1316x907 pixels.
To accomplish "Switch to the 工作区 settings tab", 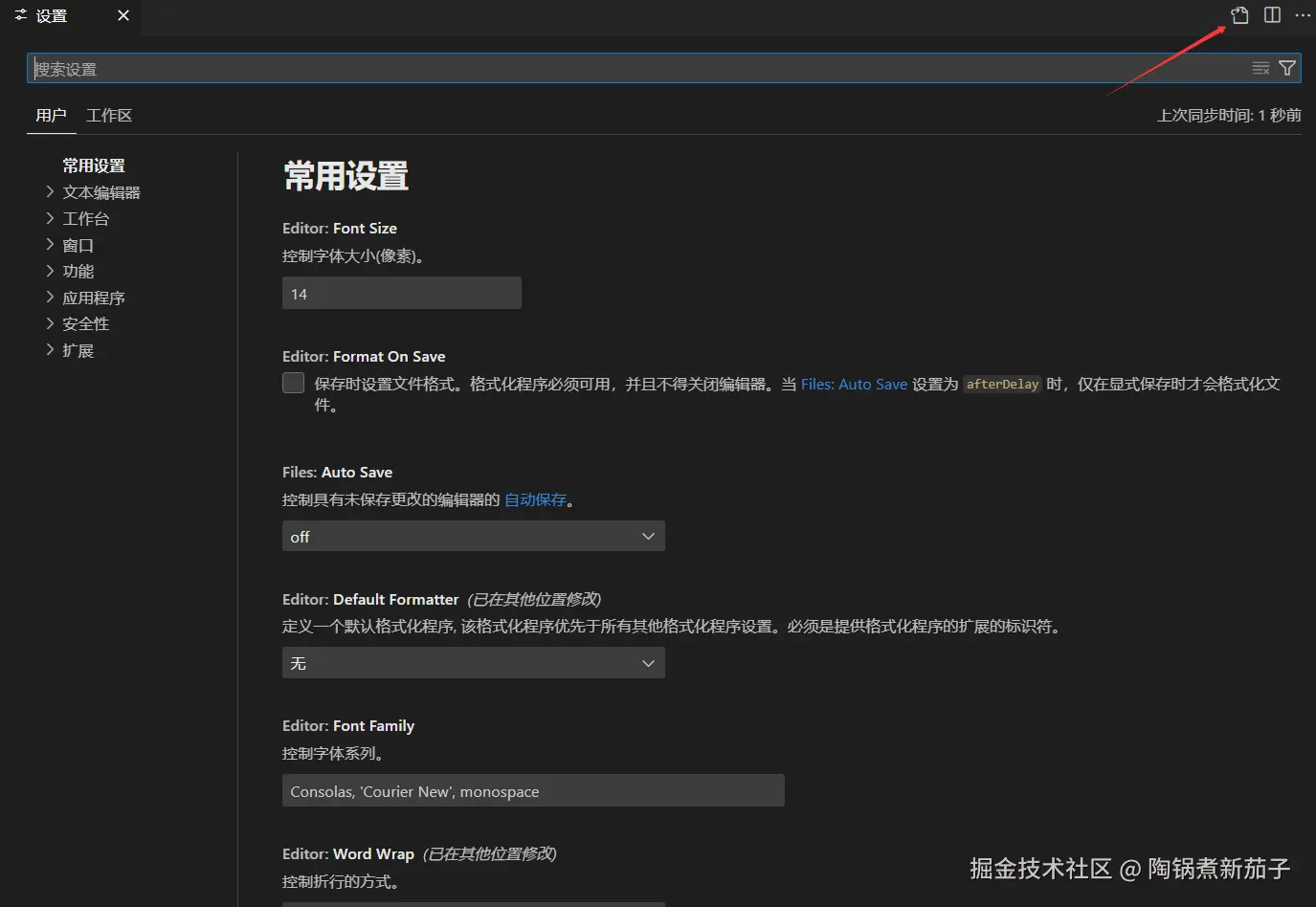I will point(109,115).
